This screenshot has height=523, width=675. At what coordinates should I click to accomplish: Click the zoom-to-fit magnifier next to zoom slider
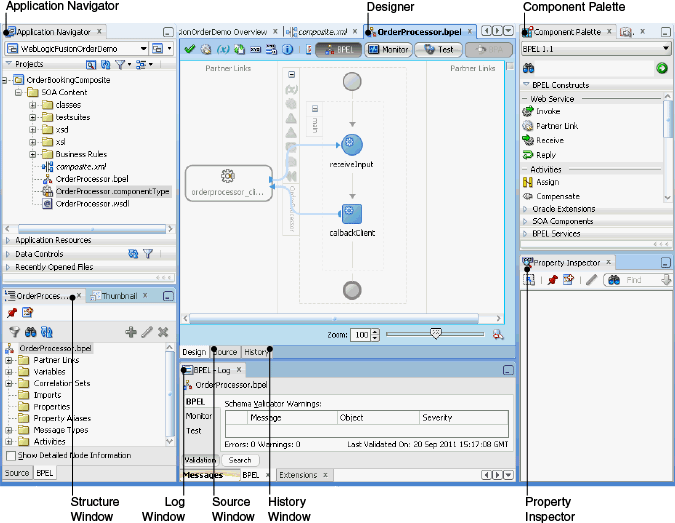tap(498, 334)
